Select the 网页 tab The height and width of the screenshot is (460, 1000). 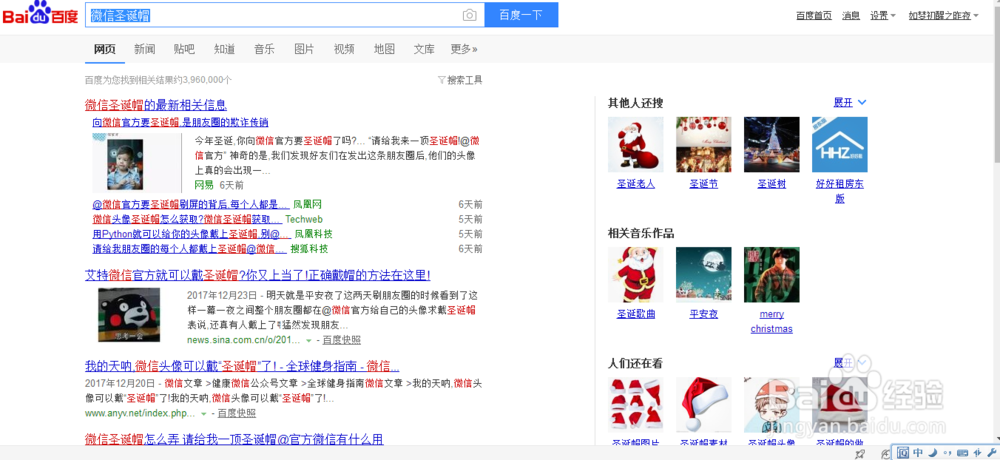pos(105,49)
